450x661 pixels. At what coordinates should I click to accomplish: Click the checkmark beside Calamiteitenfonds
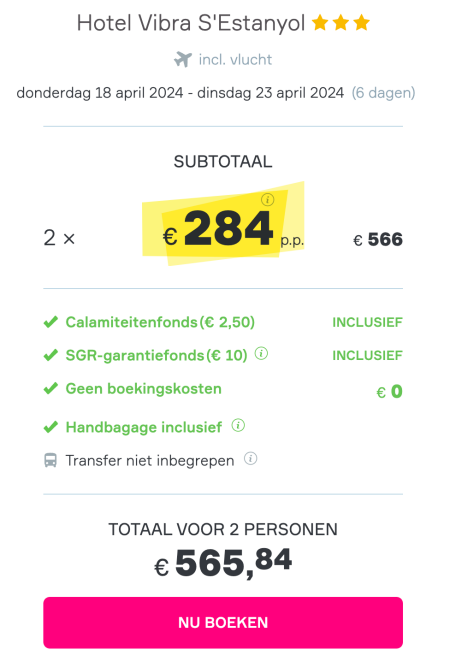click(x=51, y=322)
